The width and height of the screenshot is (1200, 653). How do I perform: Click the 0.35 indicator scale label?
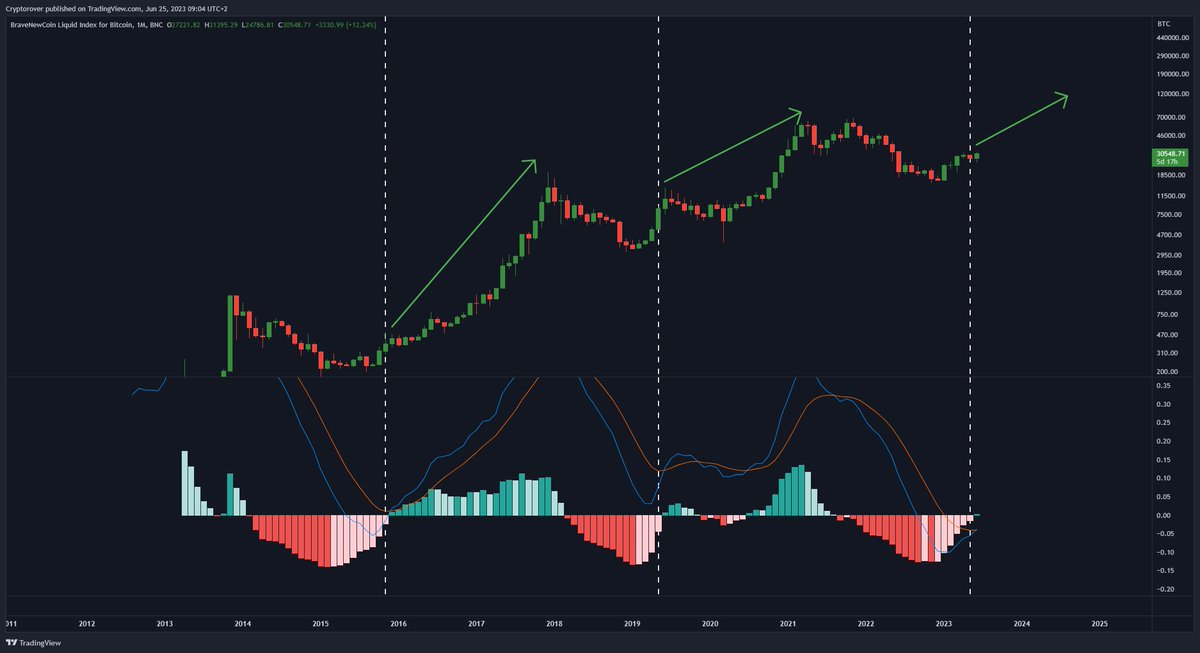[x=1162, y=385]
